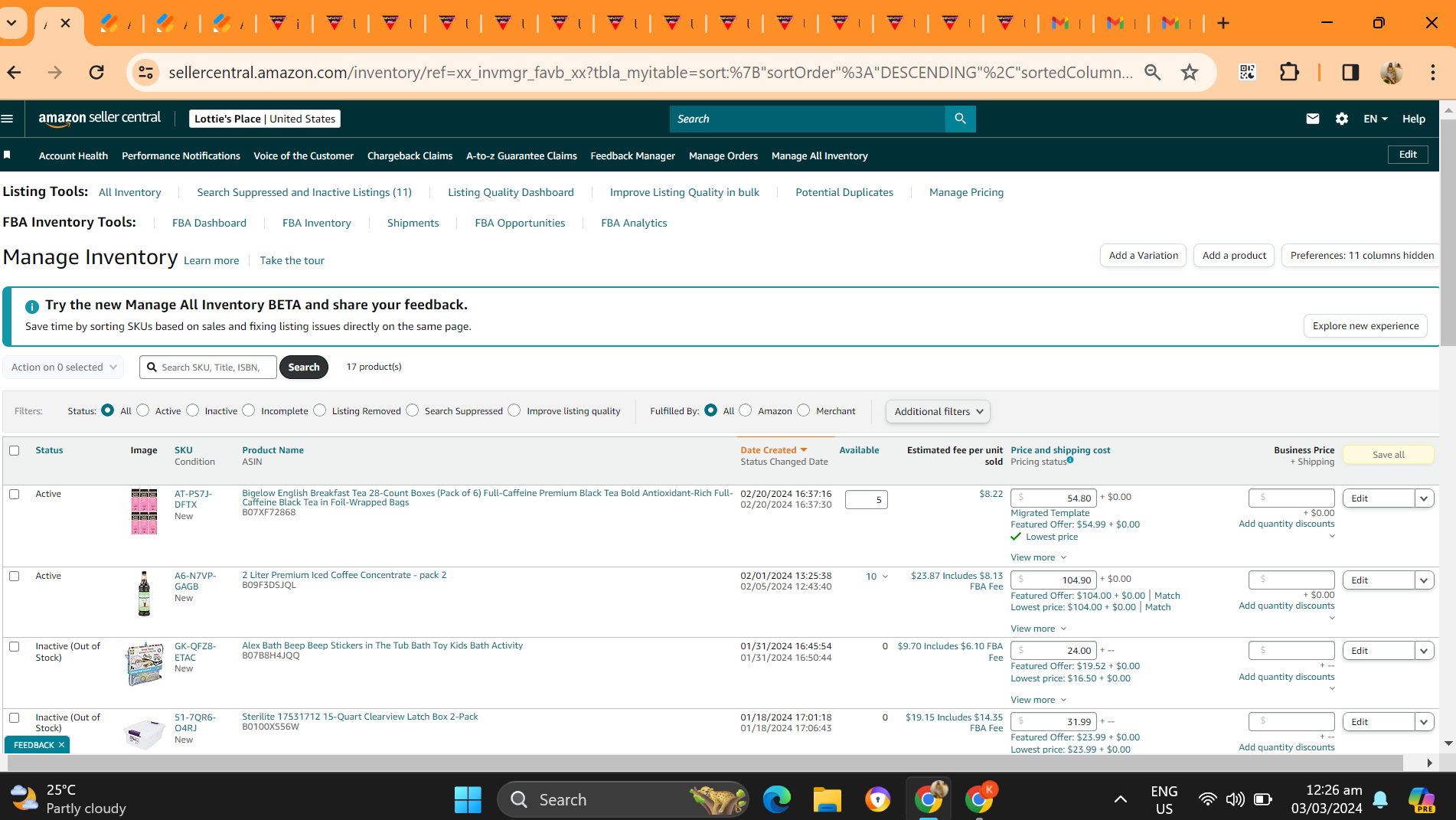Open the Chrome three-dot menu
Image resolution: width=1456 pixels, height=820 pixels.
pos(1432,72)
